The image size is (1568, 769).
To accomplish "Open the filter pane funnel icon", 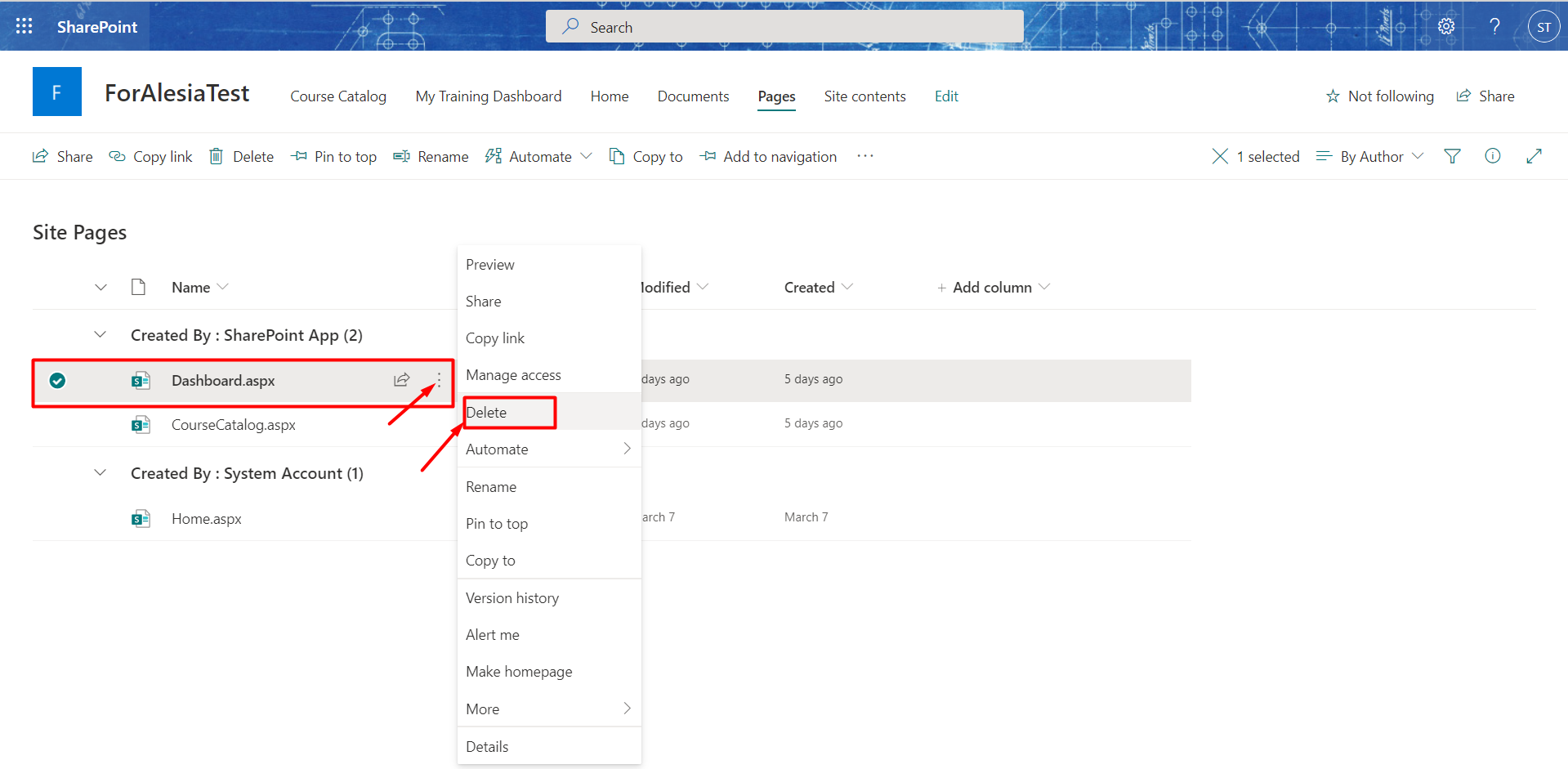I will click(x=1452, y=156).
